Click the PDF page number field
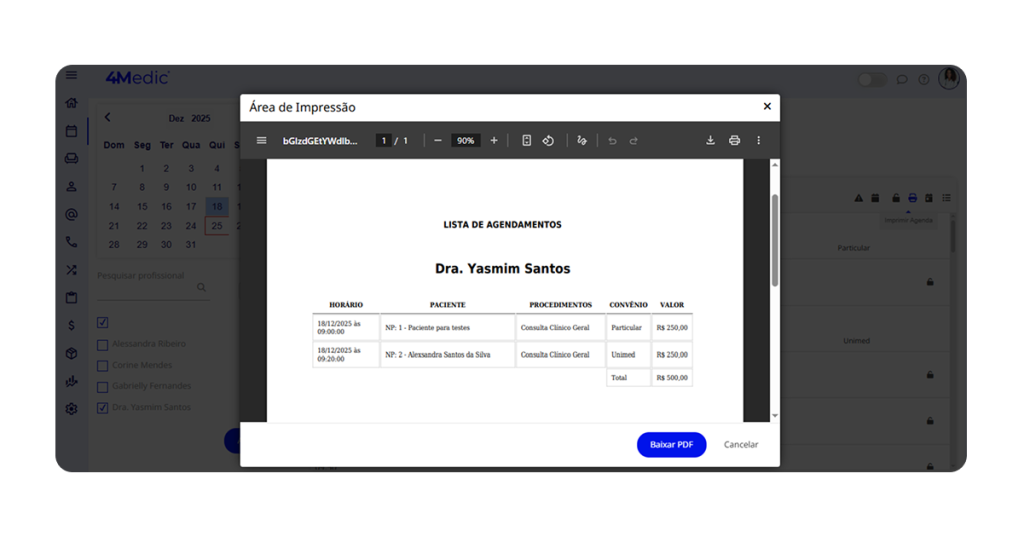This screenshot has height=537, width=1024. coord(383,141)
